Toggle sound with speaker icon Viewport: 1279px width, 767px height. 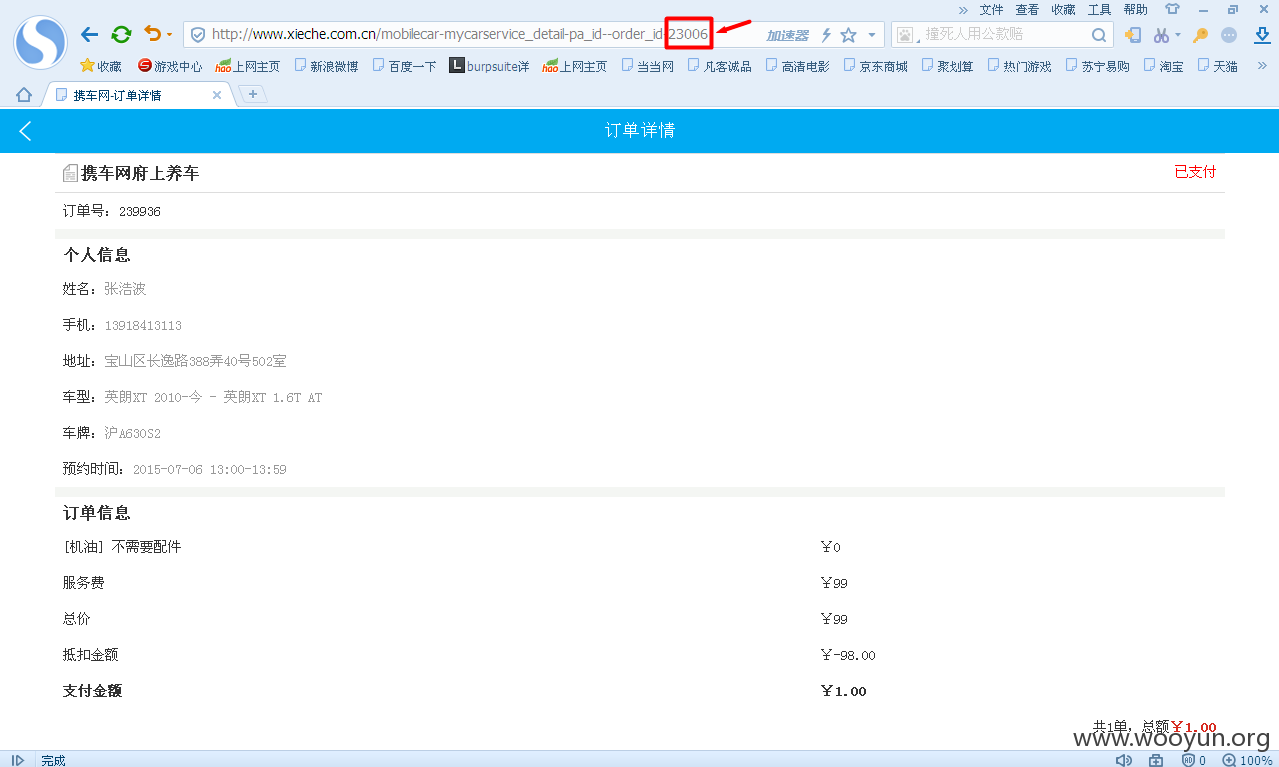[1124, 760]
